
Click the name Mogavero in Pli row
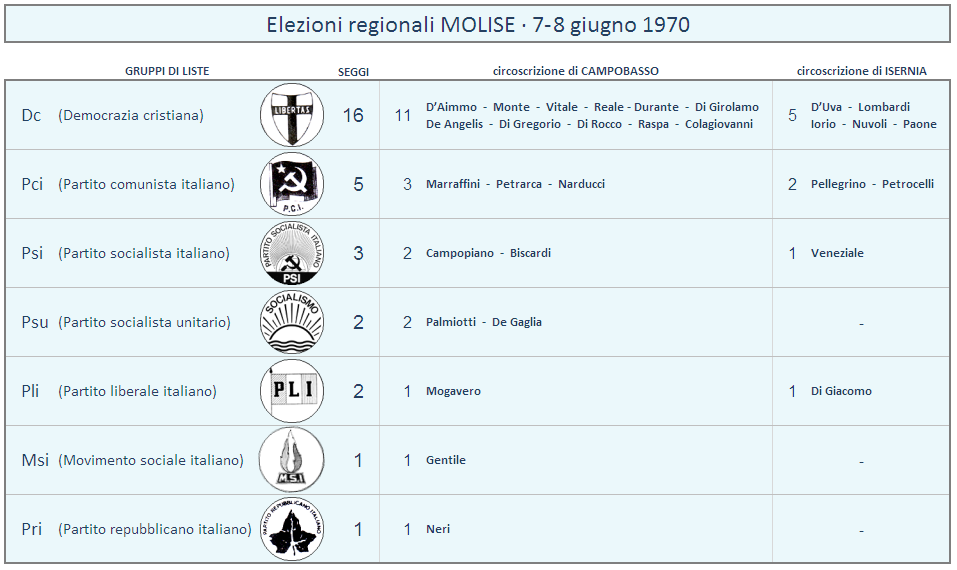(x=453, y=391)
